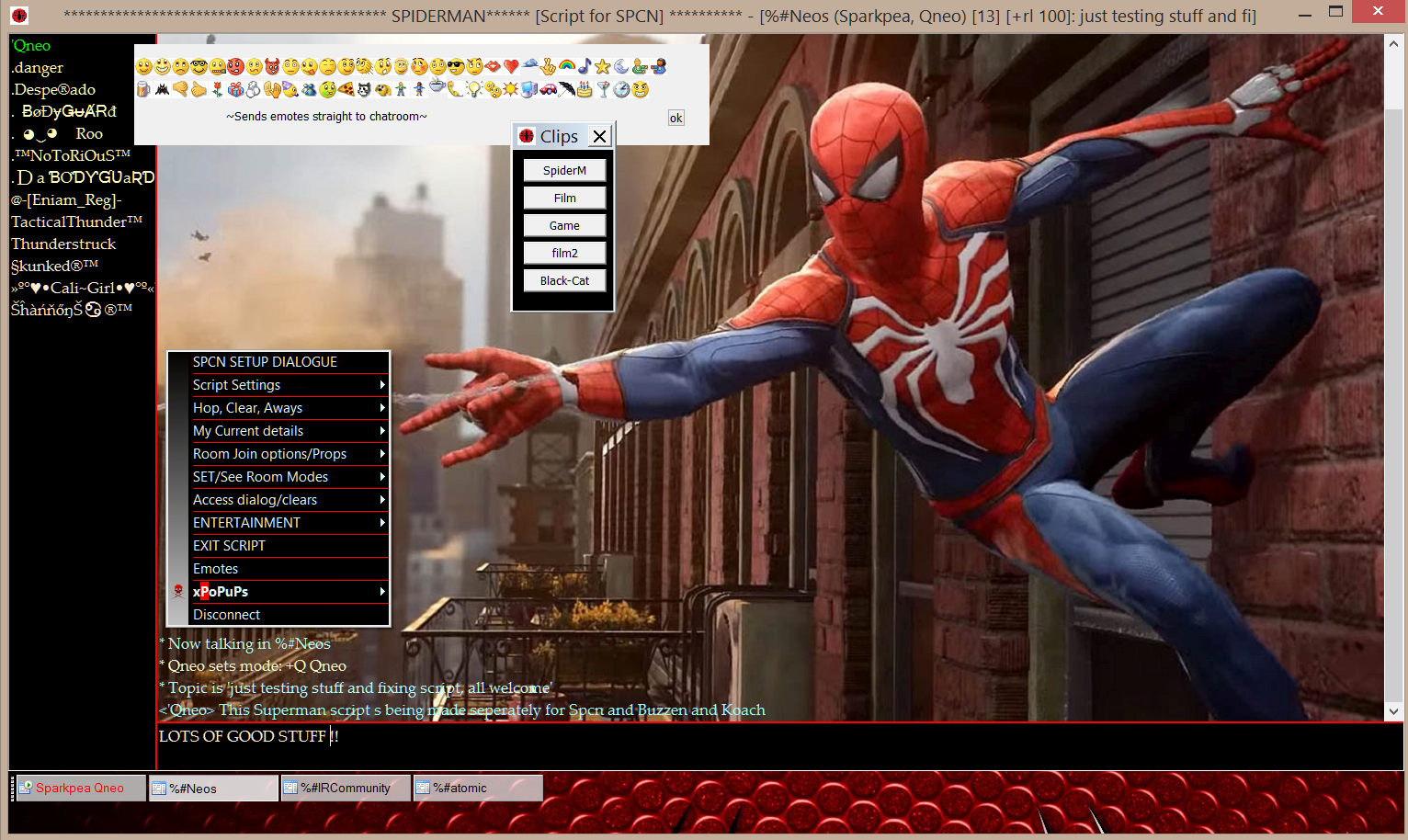Click ok in the emotes panel
Screen dimensions: 1408x840
[676, 118]
